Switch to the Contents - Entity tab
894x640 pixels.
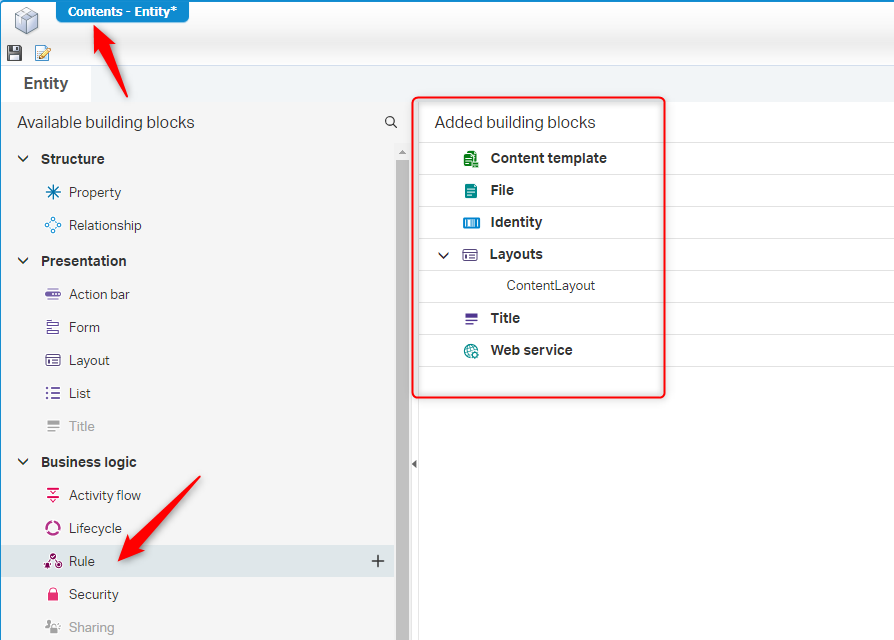(x=122, y=11)
